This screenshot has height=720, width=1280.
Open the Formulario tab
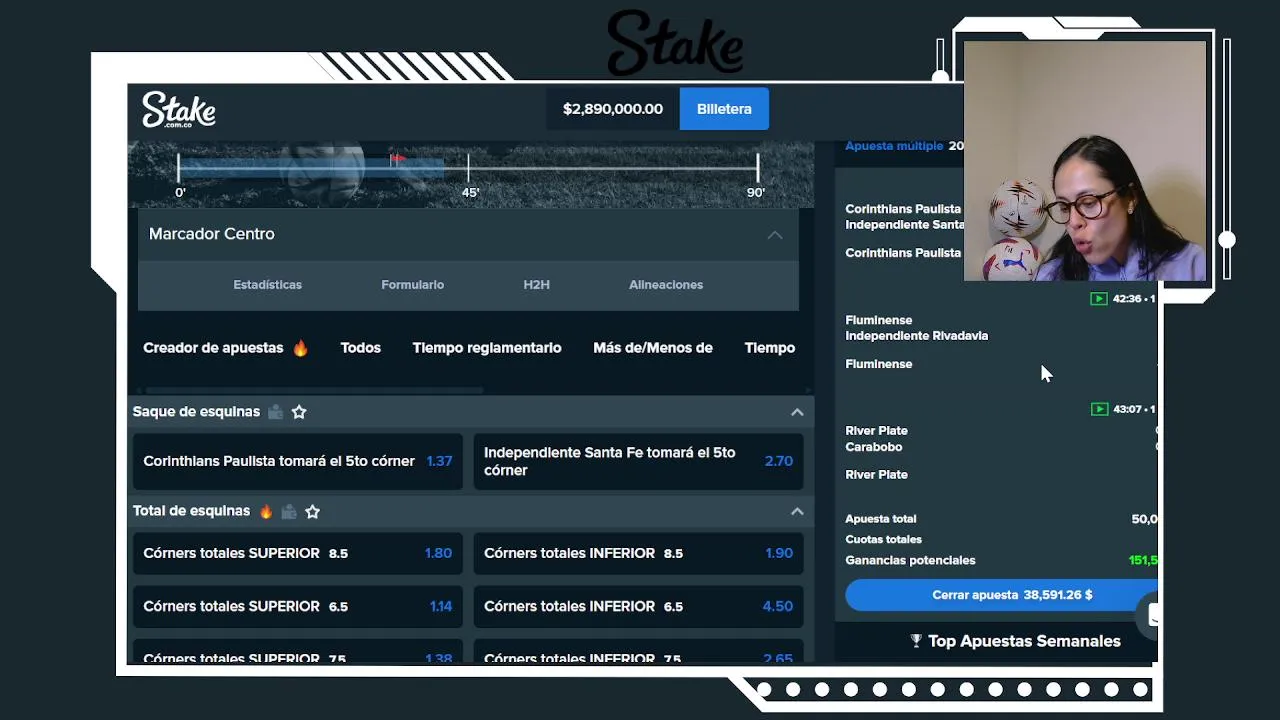click(412, 285)
